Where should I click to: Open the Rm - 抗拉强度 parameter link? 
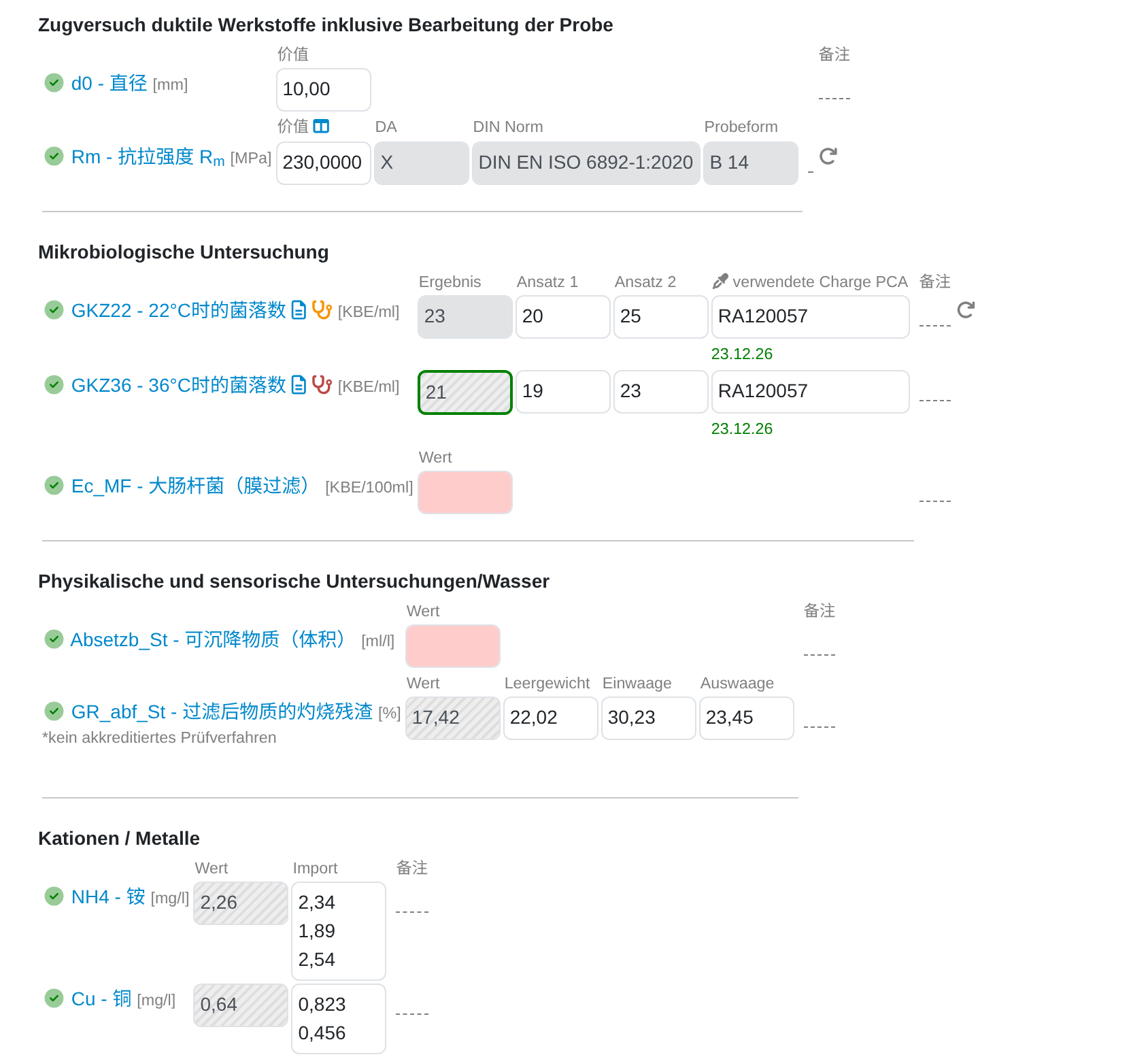click(148, 157)
